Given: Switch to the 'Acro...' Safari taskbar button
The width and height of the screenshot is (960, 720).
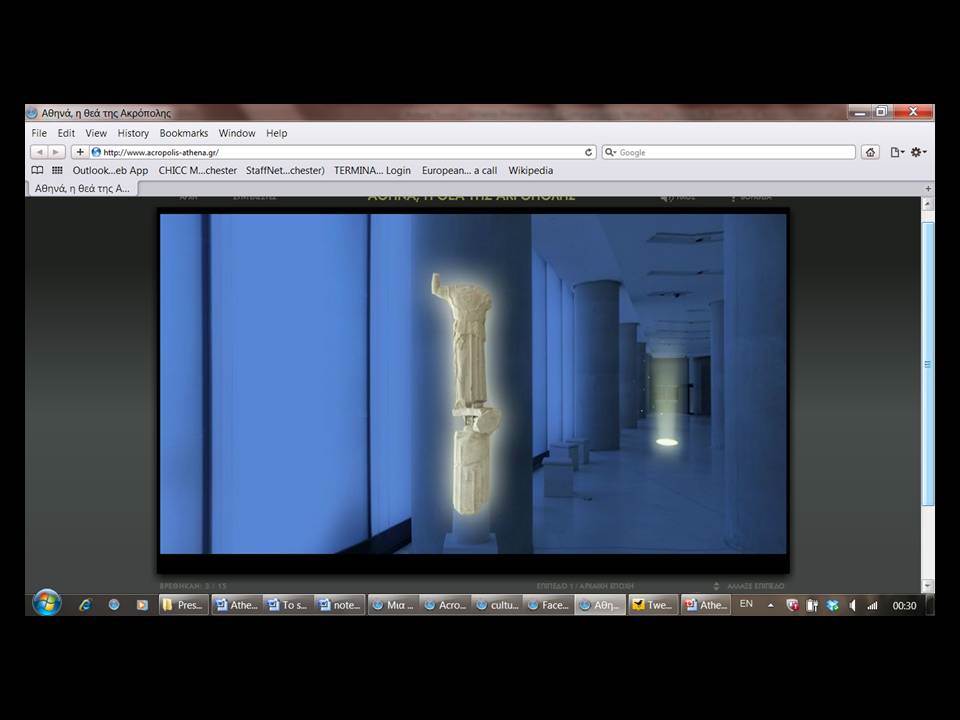Looking at the screenshot, I should [445, 605].
